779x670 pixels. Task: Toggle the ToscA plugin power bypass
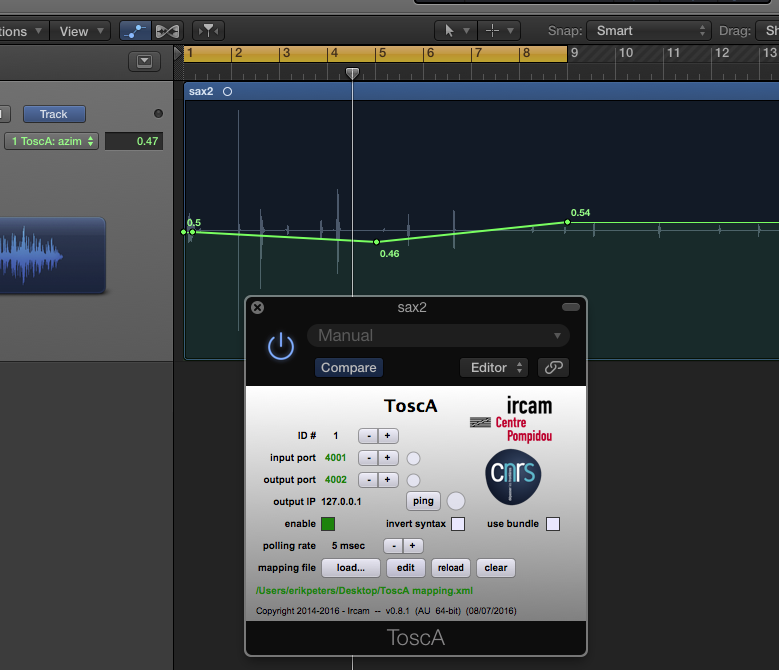pyautogui.click(x=281, y=346)
